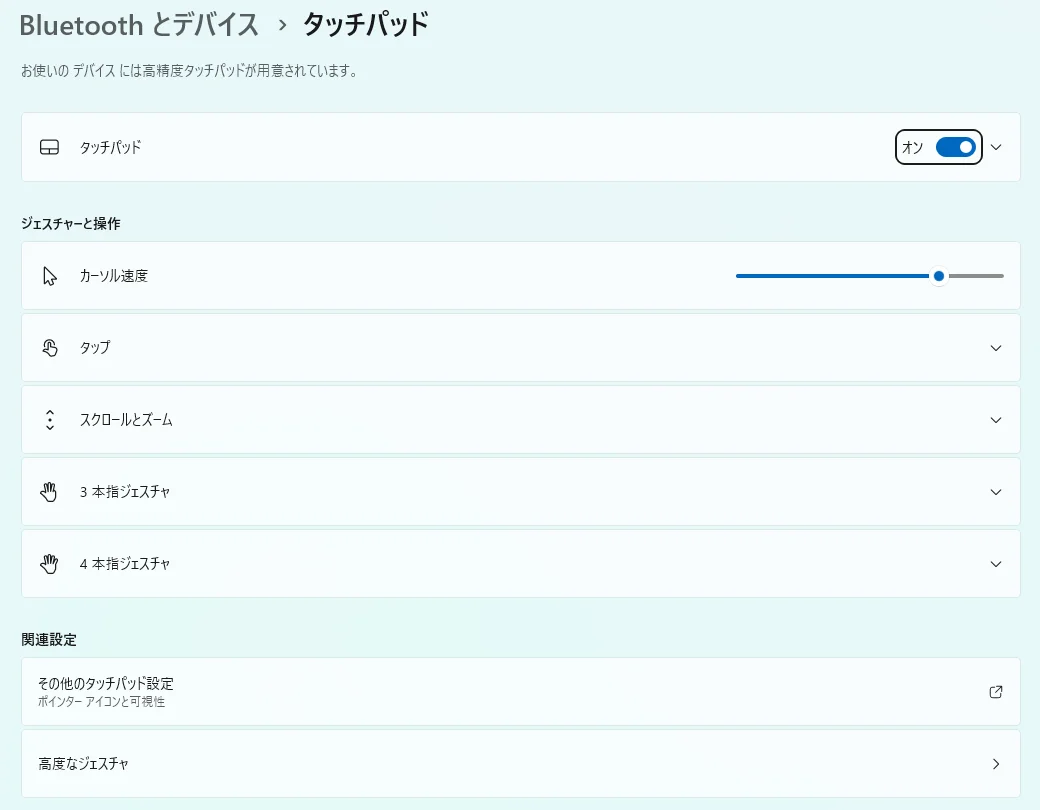
Task: Click the ジェスチャーと操作 section heading
Action: [x=70, y=224]
